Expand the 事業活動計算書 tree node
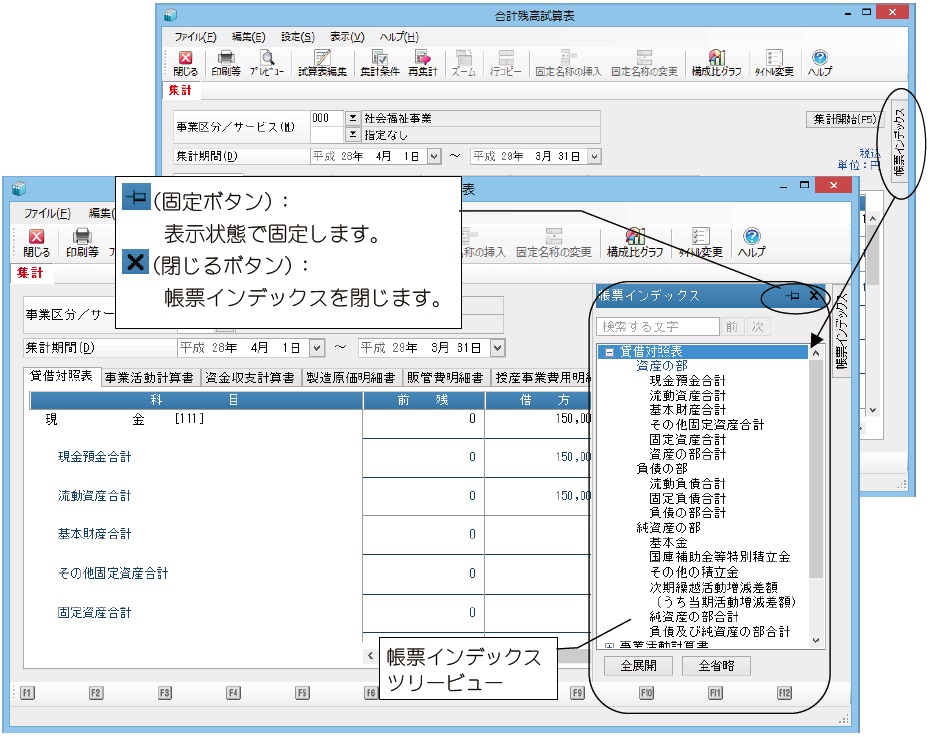Viewport: 930px width, 737px height. [608, 646]
